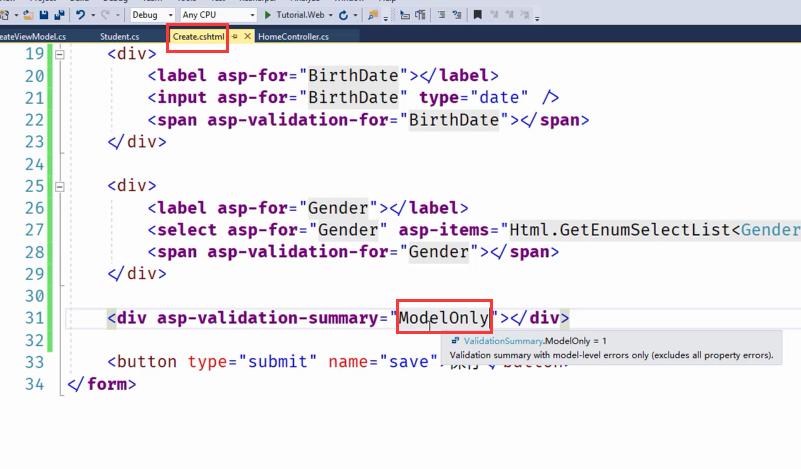Open the file with the Open File icon

tap(29, 15)
